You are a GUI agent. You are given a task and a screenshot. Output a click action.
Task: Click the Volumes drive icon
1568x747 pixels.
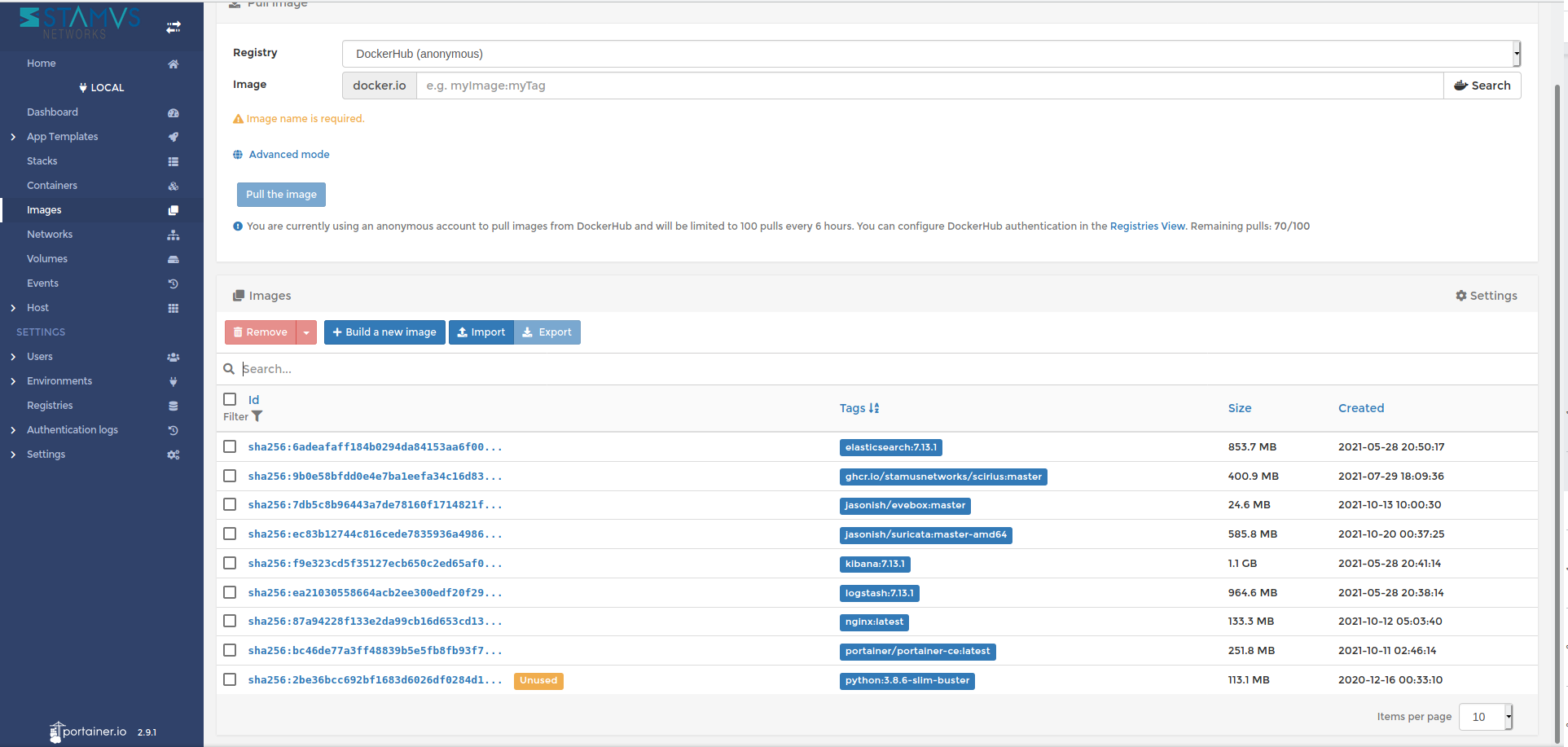point(173,259)
